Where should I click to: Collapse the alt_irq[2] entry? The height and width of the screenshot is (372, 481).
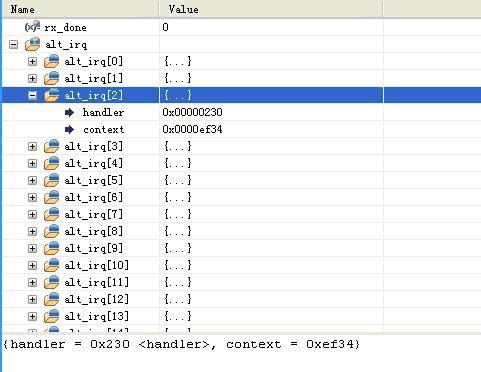(32, 95)
